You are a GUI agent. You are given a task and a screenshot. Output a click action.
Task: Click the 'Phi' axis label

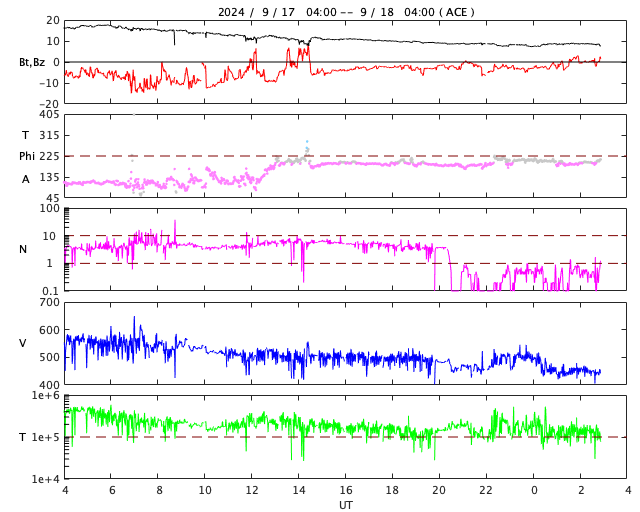pyautogui.click(x=27, y=156)
